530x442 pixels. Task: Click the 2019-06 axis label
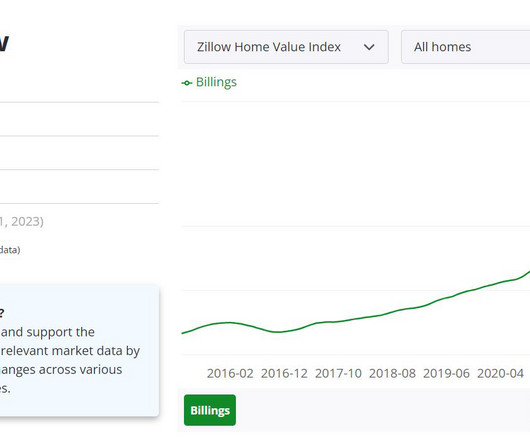(x=447, y=373)
